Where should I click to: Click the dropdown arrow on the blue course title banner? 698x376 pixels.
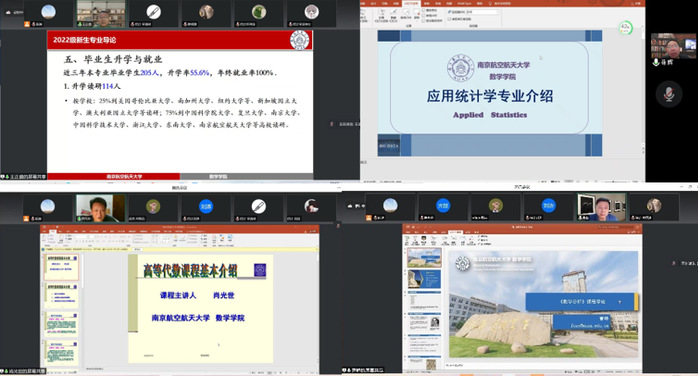(x=620, y=302)
